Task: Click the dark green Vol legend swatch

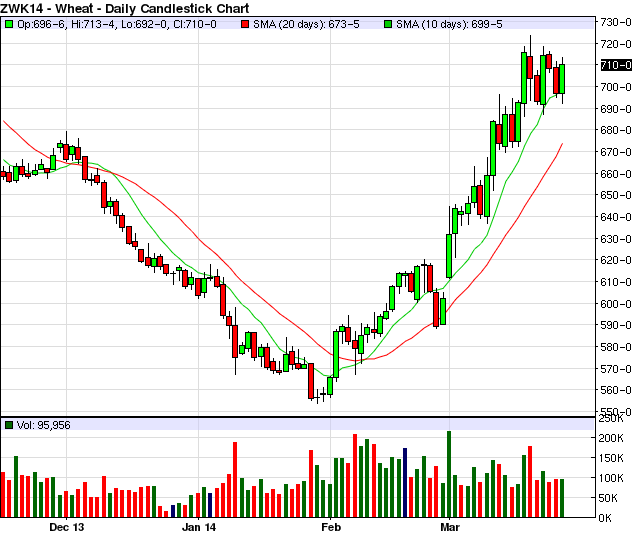Action: [x=9, y=425]
